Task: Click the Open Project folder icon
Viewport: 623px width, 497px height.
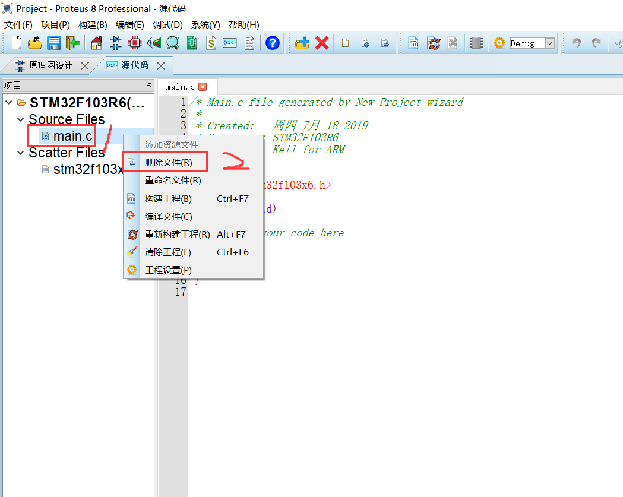Action: point(35,43)
